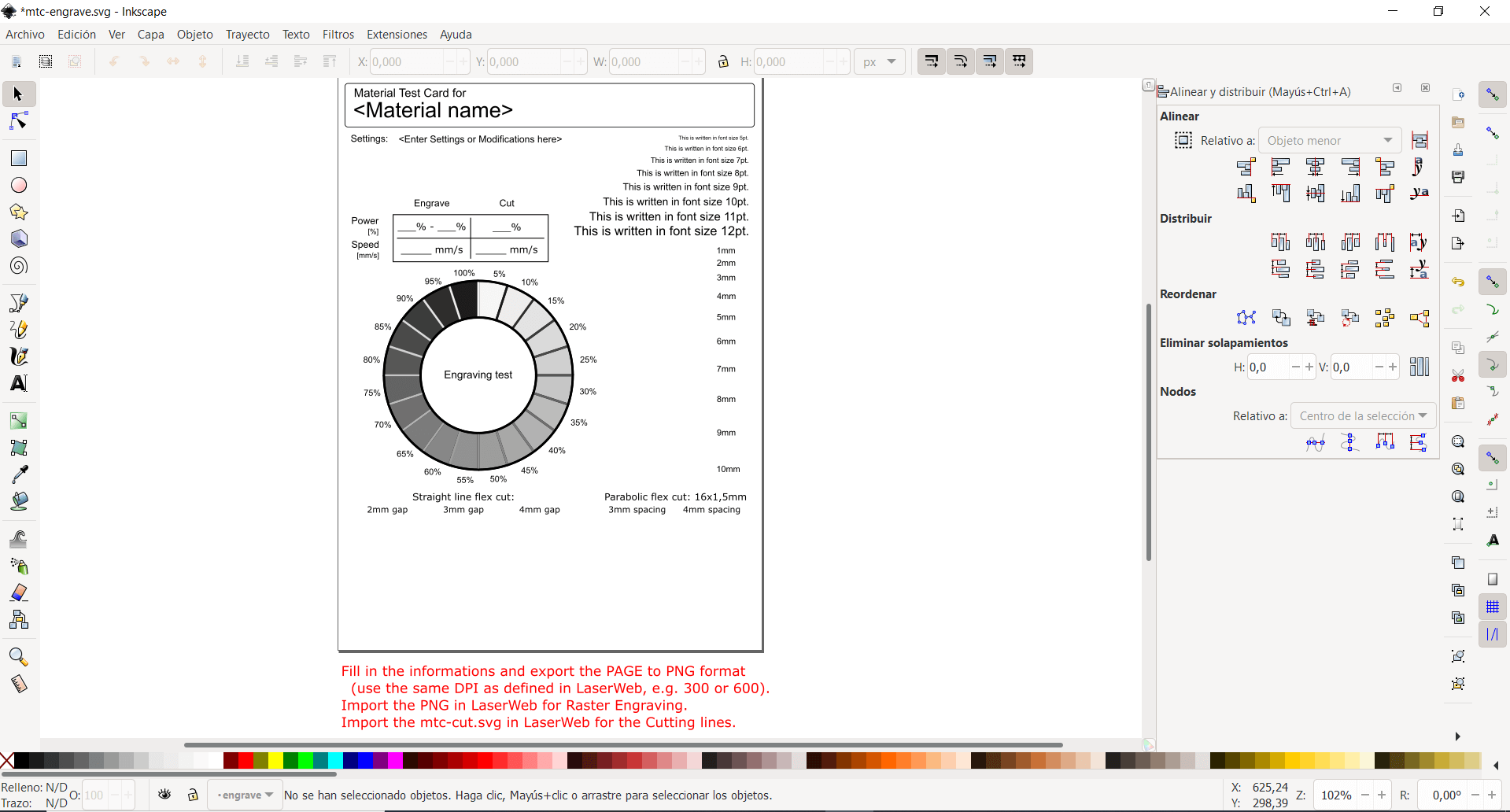This screenshot has height=812, width=1510.
Task: Increase horizontal overlap H value
Action: [1309, 367]
